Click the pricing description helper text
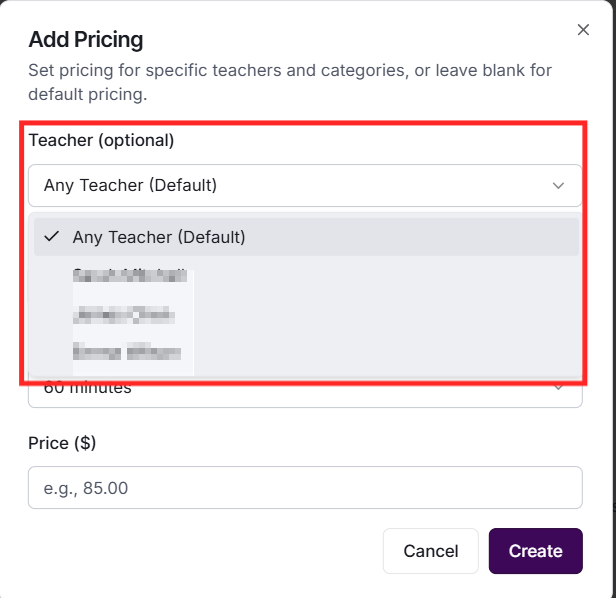This screenshot has height=598, width=616. [290, 83]
